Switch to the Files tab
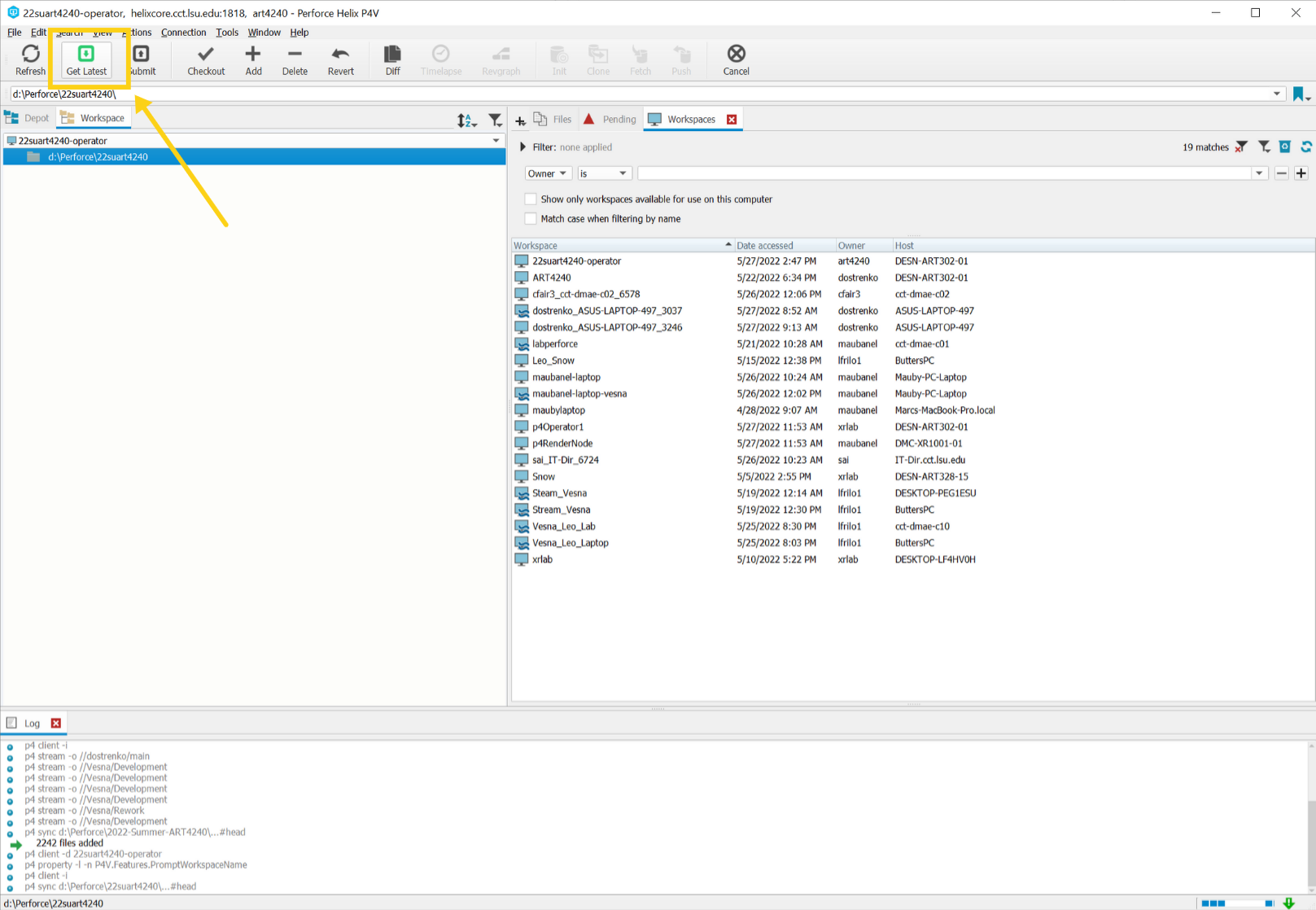Screen dimensions: 1316x910 point(553,119)
